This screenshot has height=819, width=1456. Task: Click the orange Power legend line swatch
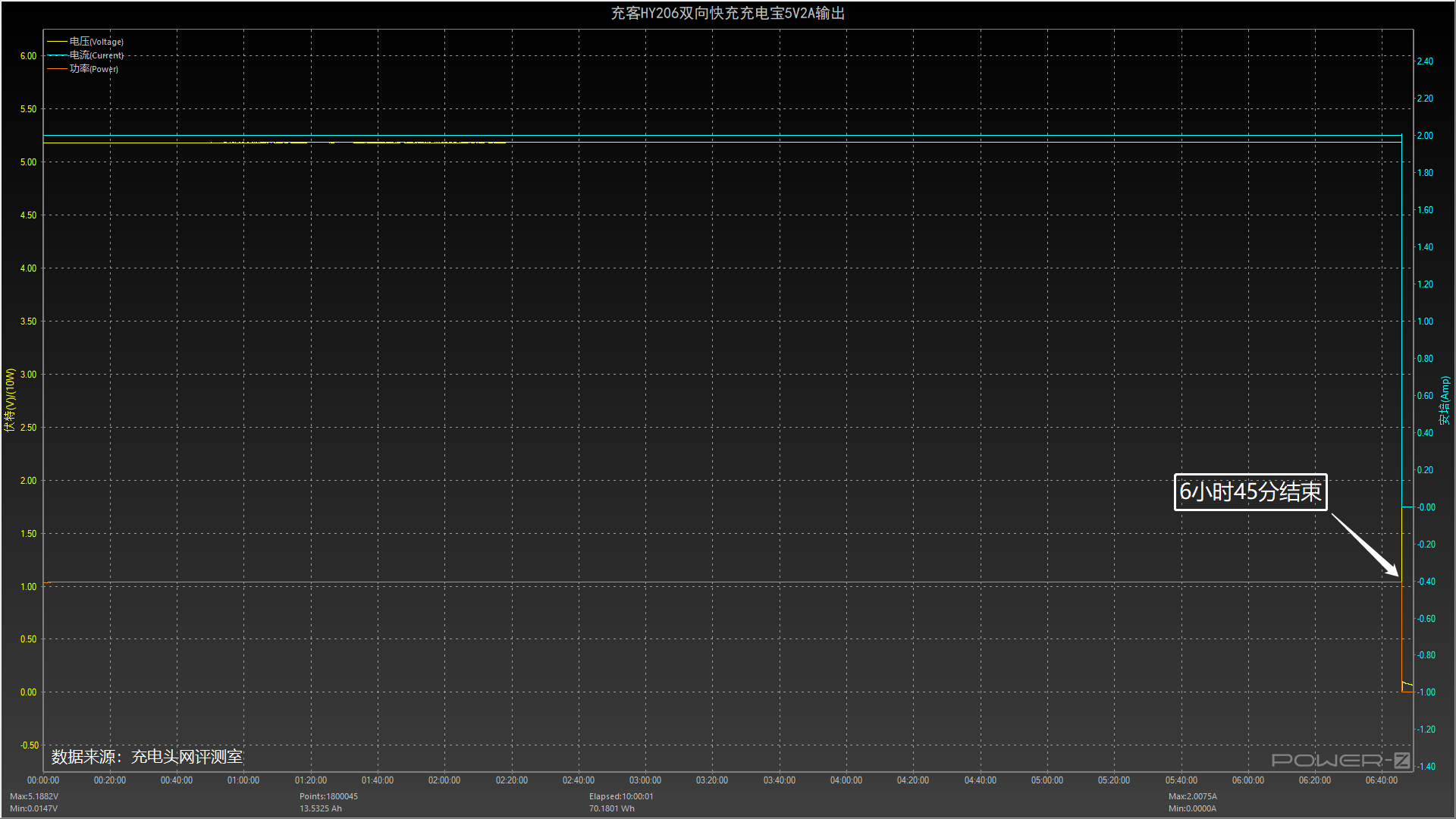pyautogui.click(x=57, y=69)
